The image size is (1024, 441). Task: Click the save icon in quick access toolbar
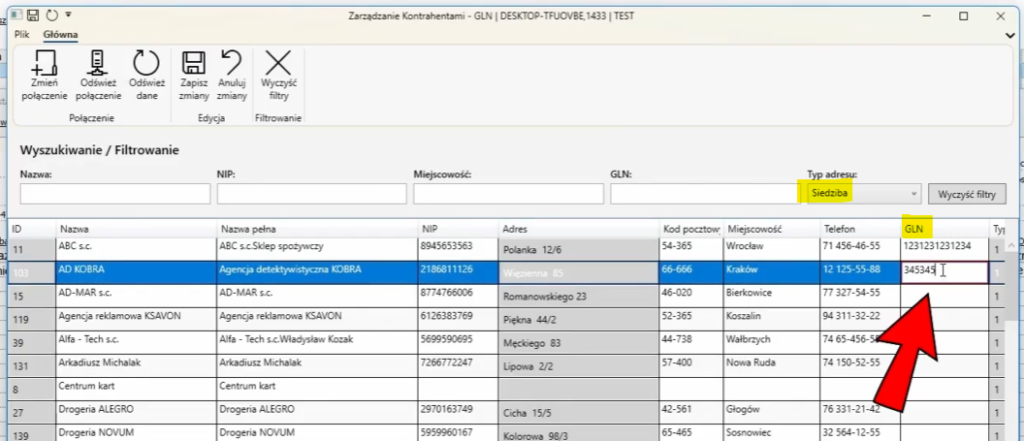pyautogui.click(x=33, y=16)
